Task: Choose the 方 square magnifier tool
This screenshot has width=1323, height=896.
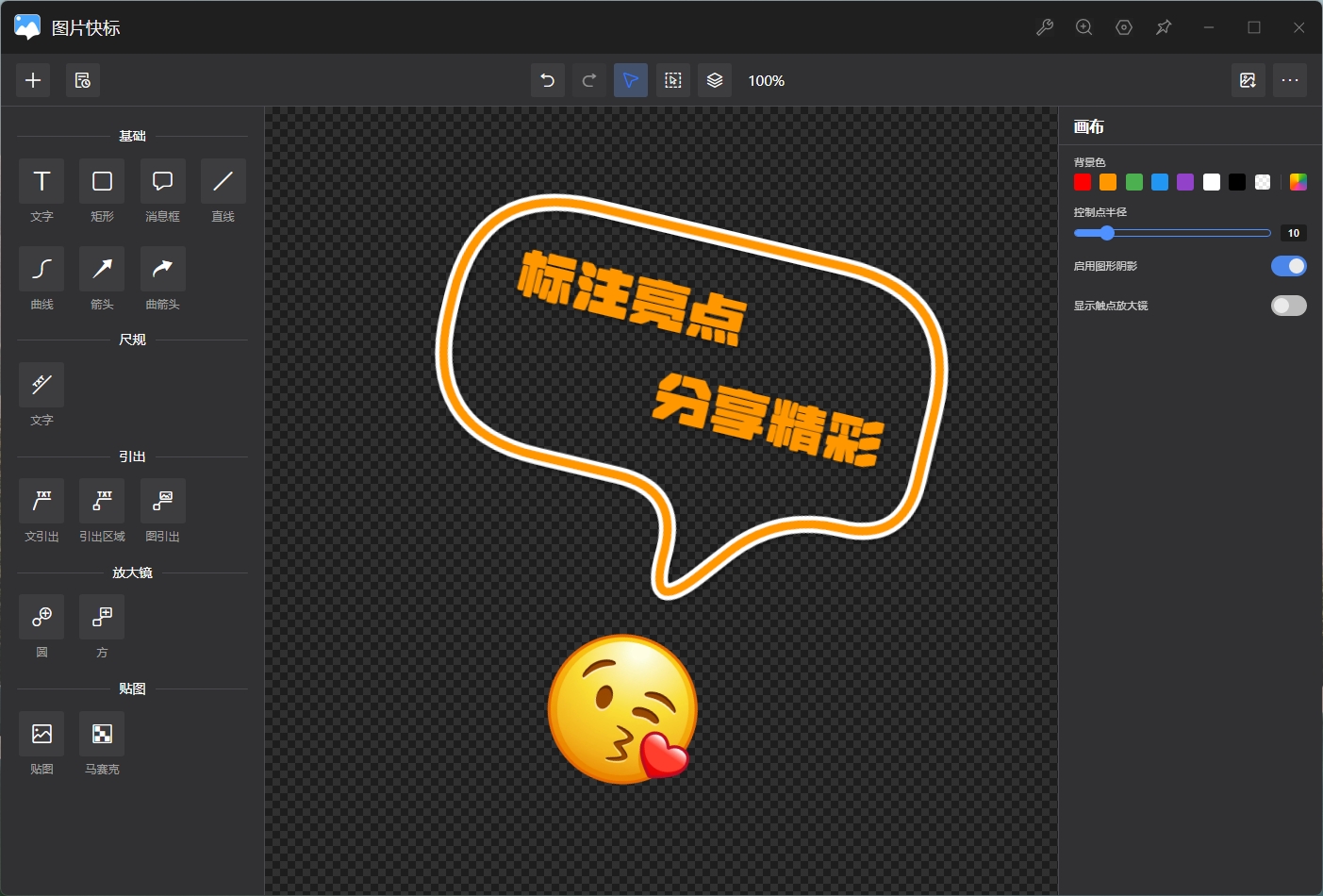Action: click(x=102, y=617)
